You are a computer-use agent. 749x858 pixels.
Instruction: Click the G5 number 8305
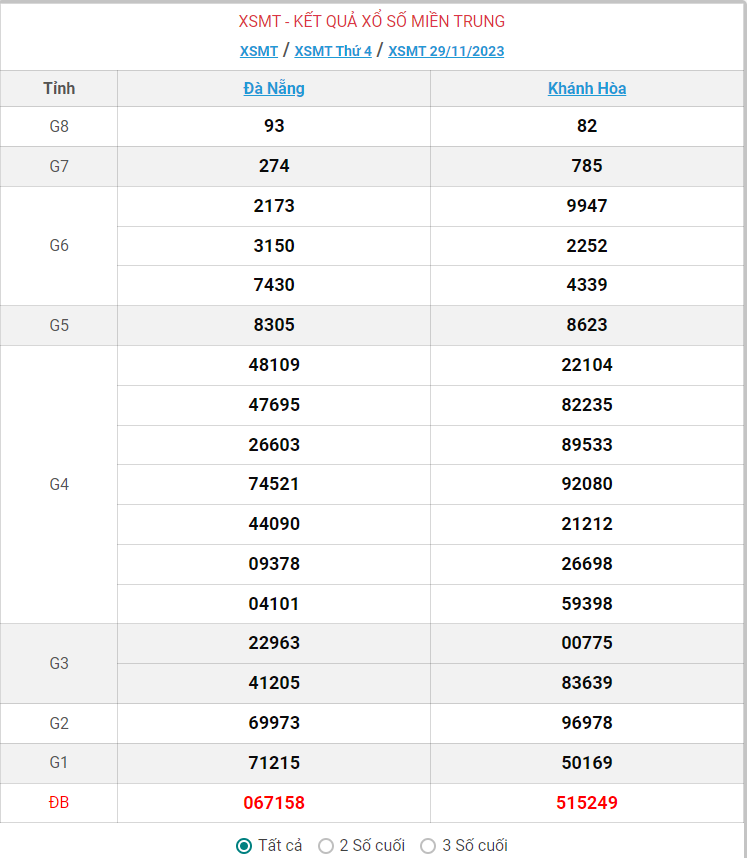tap(274, 325)
